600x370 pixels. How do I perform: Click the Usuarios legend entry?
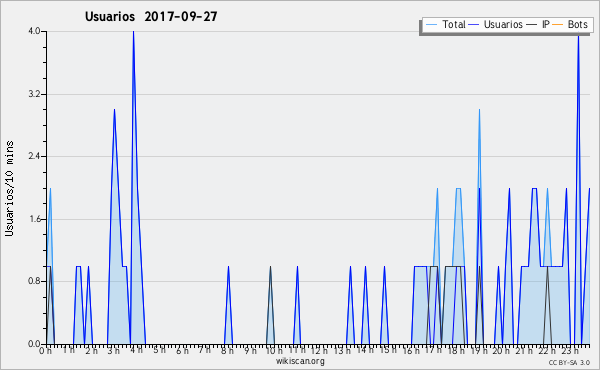(496, 24)
